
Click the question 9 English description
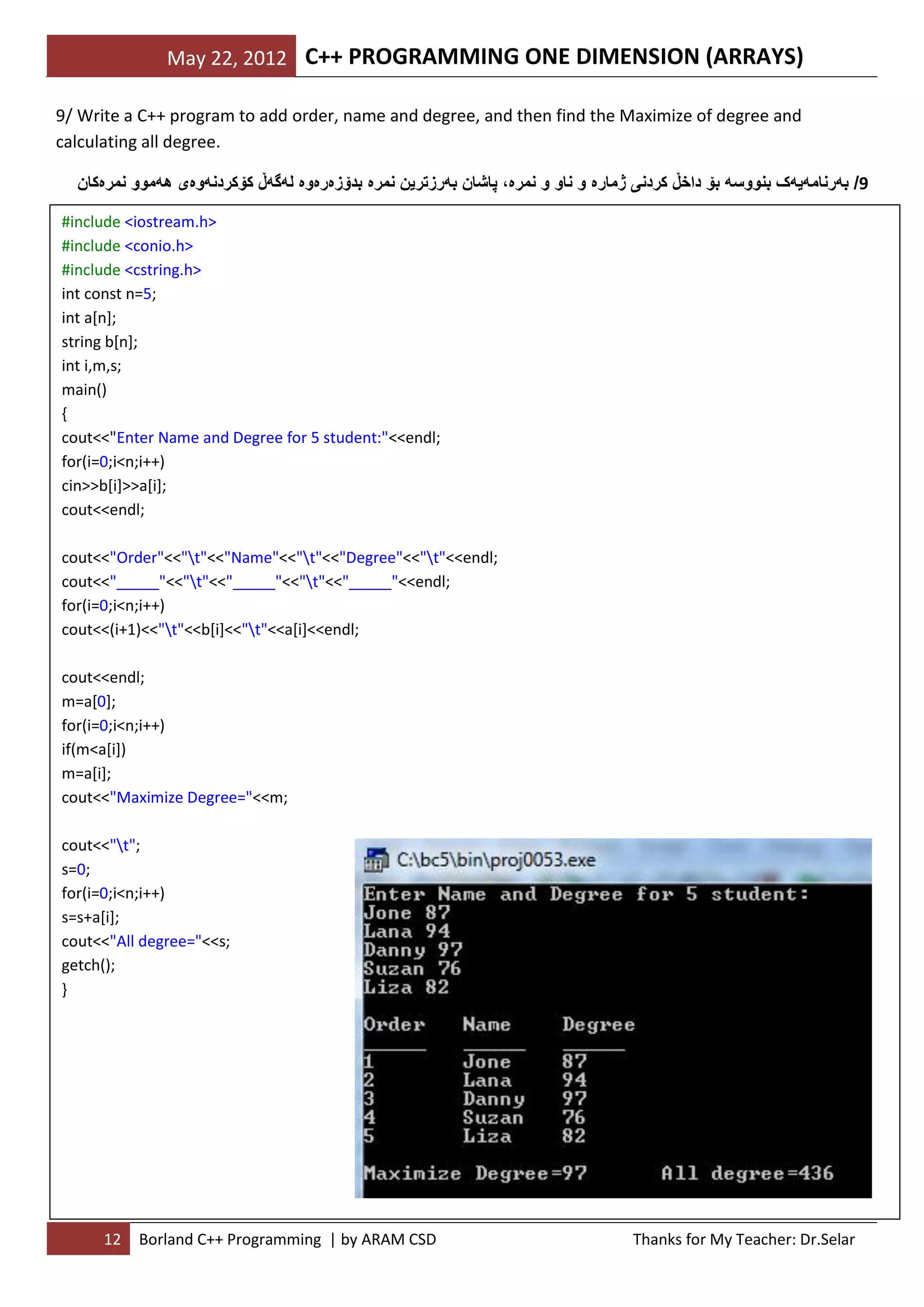(429, 129)
